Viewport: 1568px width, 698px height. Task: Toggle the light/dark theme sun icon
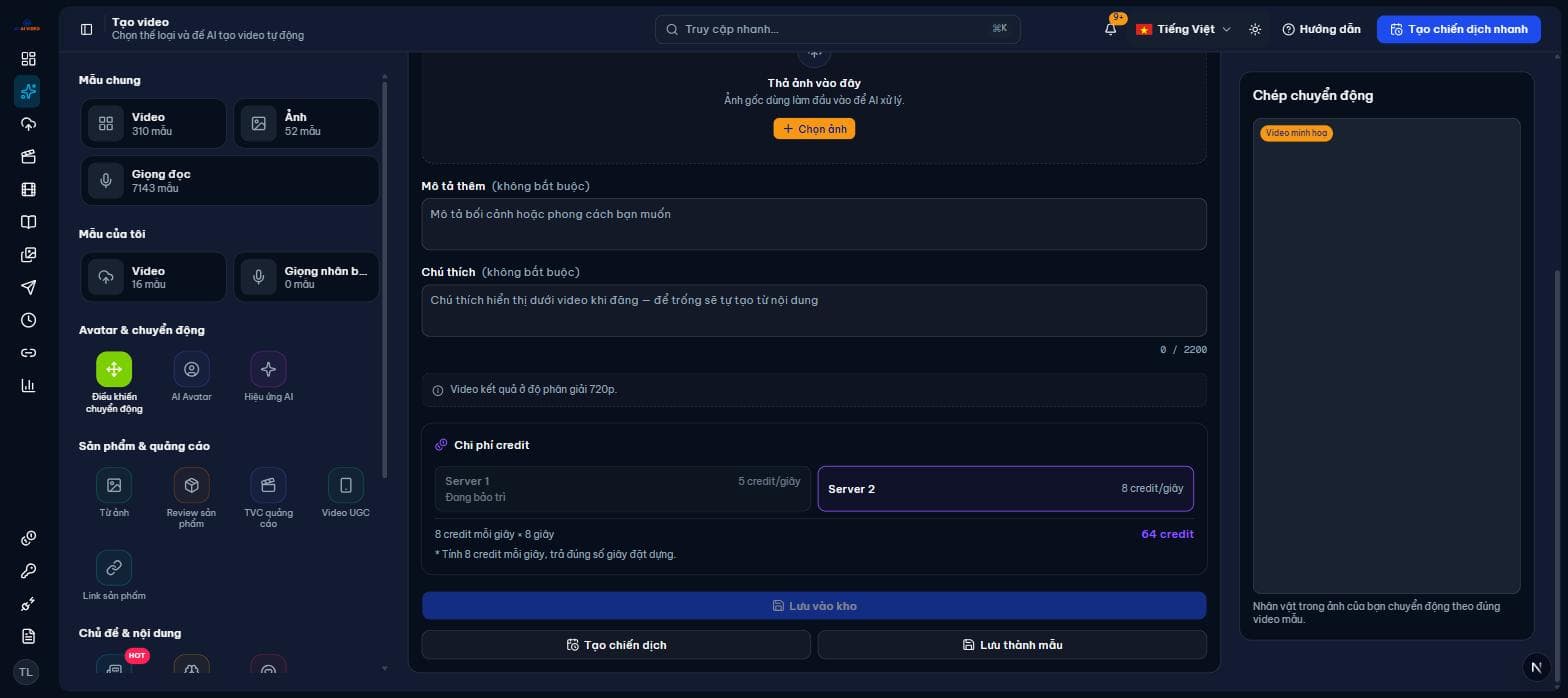pos(1255,29)
